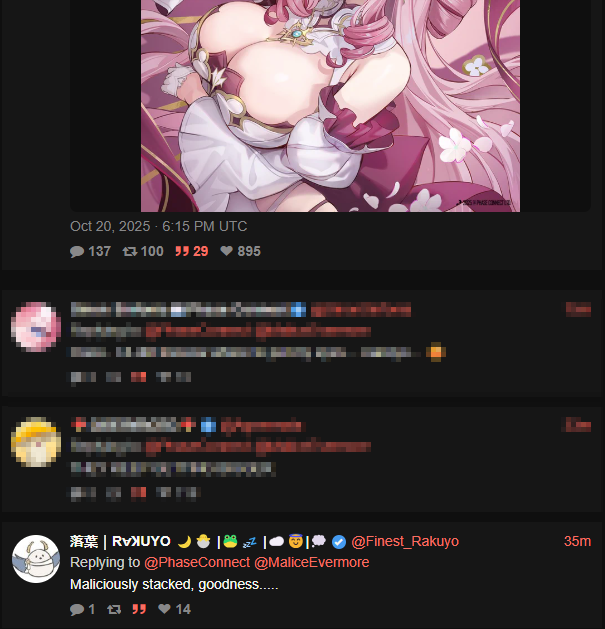The image size is (605, 629).
Task: Like Rakuyo's reply with 14 hearts
Action: 164,609
